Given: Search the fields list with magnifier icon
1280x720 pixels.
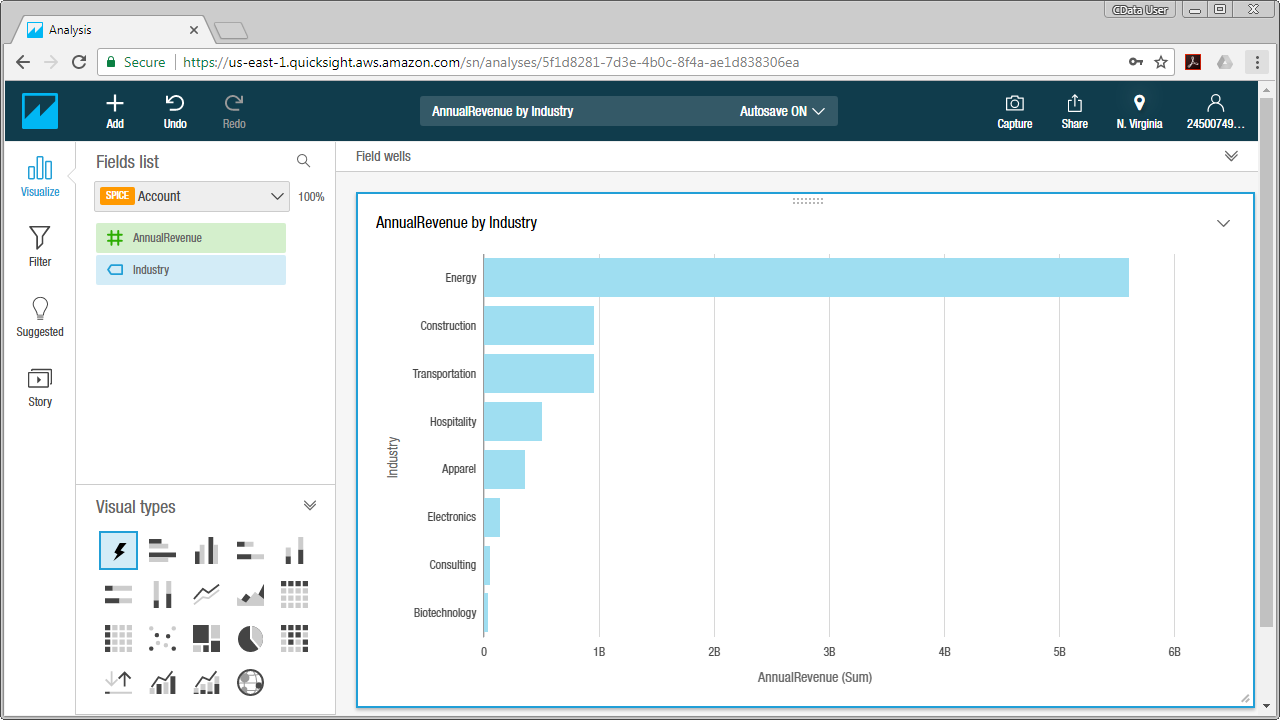Looking at the screenshot, I should pyautogui.click(x=303, y=161).
